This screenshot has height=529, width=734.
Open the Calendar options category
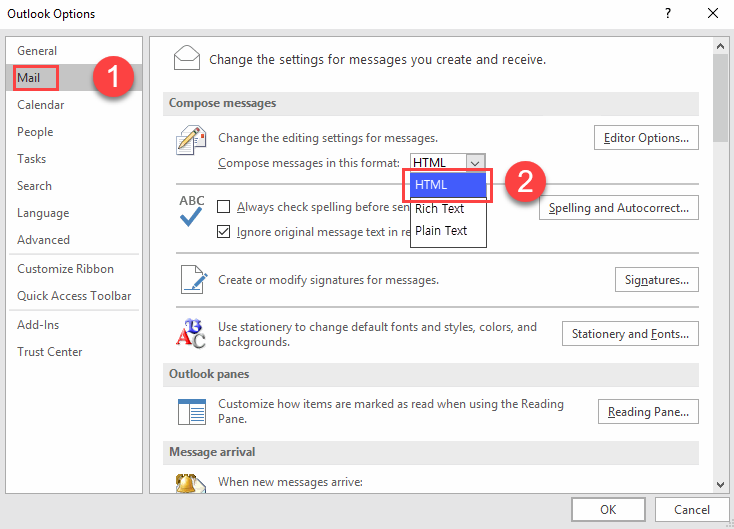tap(74, 105)
